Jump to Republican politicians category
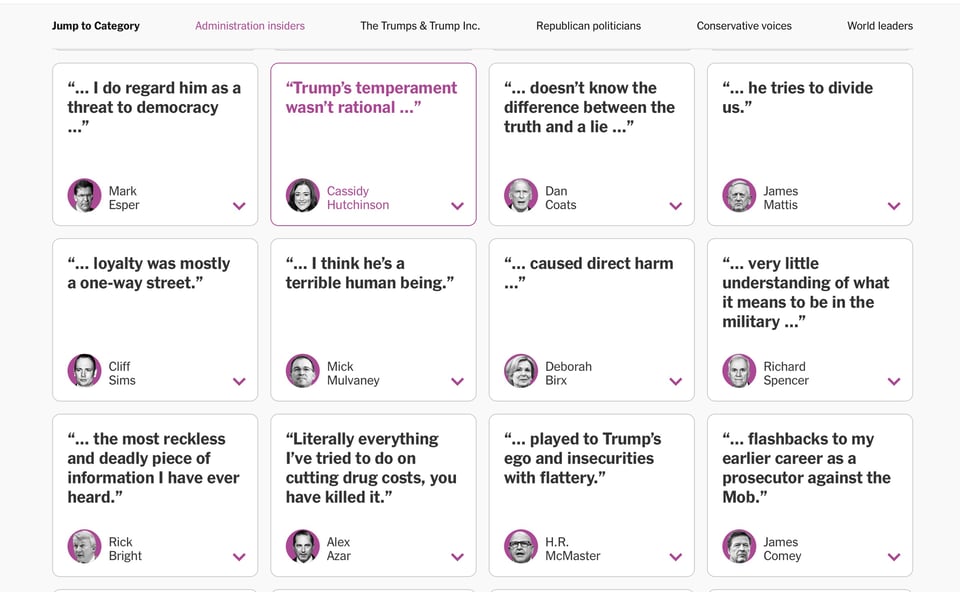960x592 pixels. click(x=588, y=26)
